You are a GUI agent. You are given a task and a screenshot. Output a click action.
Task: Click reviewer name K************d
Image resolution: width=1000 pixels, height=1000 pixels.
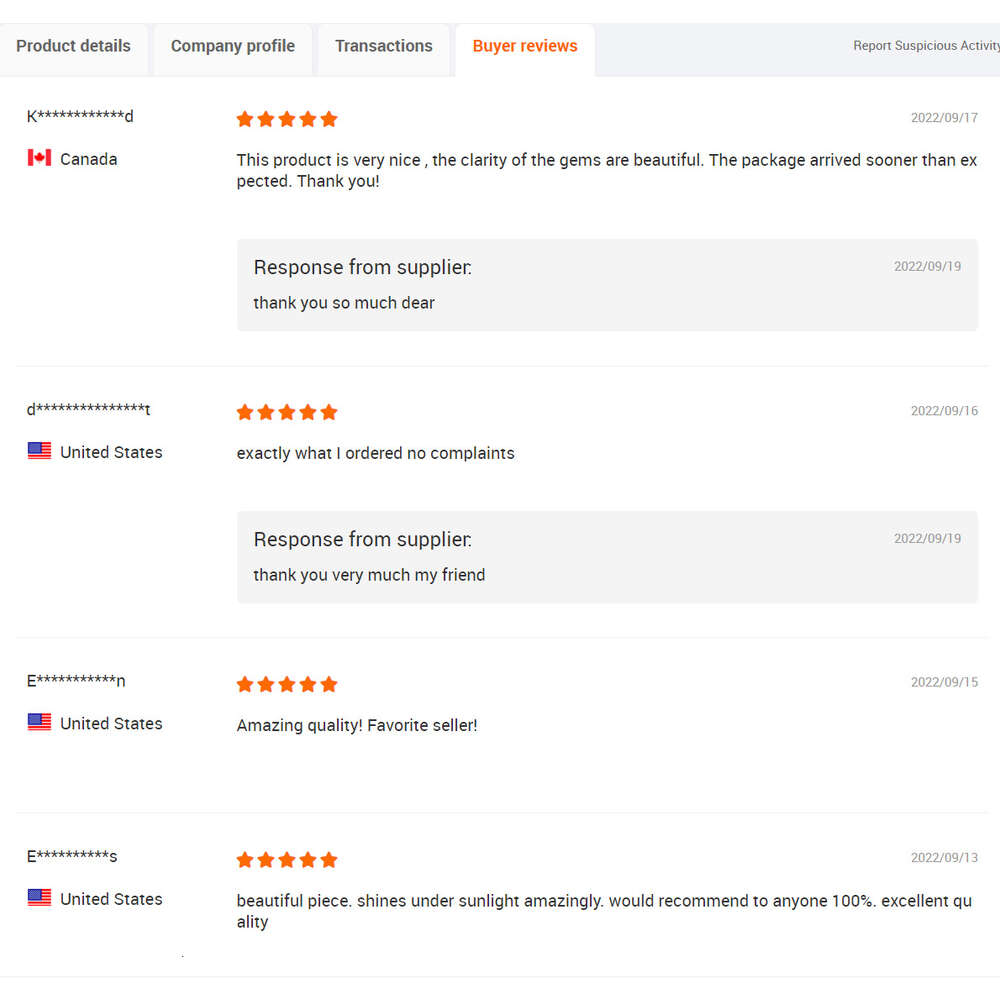click(80, 116)
